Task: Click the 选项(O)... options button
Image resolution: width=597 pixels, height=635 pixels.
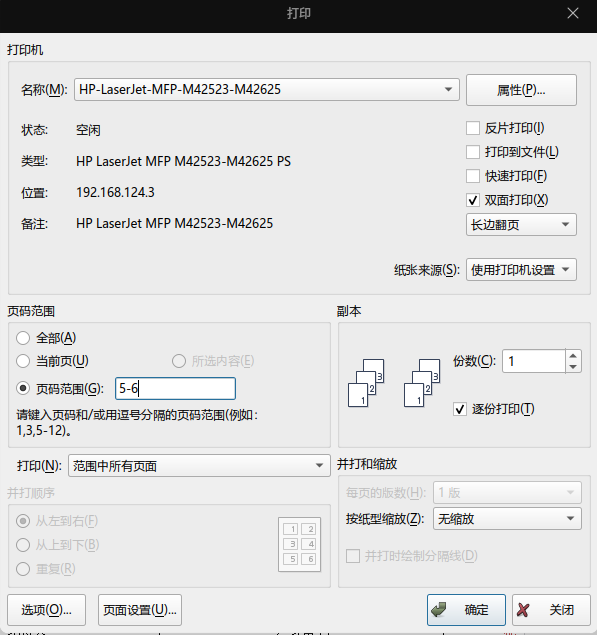Action: point(47,610)
